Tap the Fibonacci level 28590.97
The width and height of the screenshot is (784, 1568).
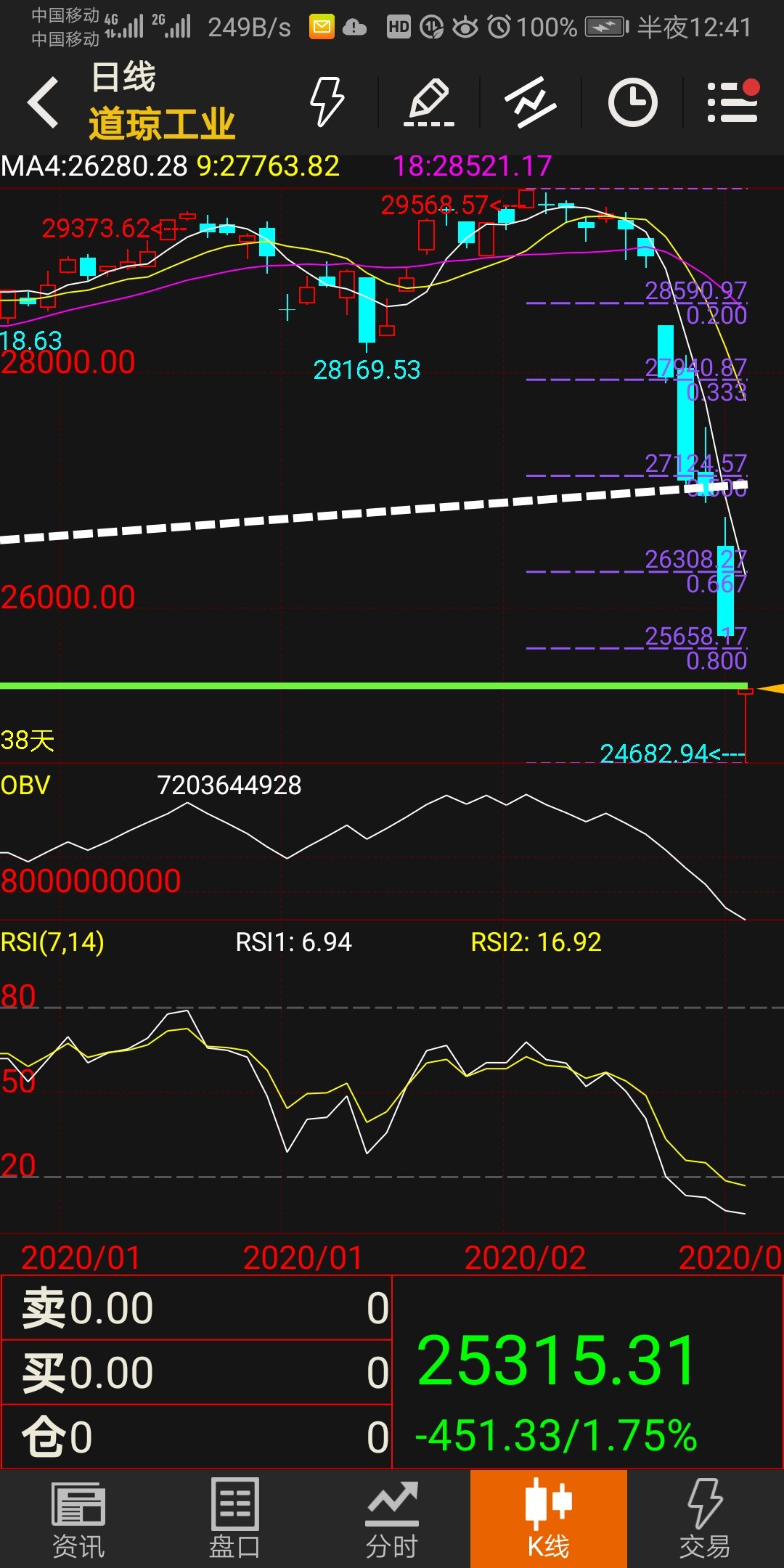point(695,291)
